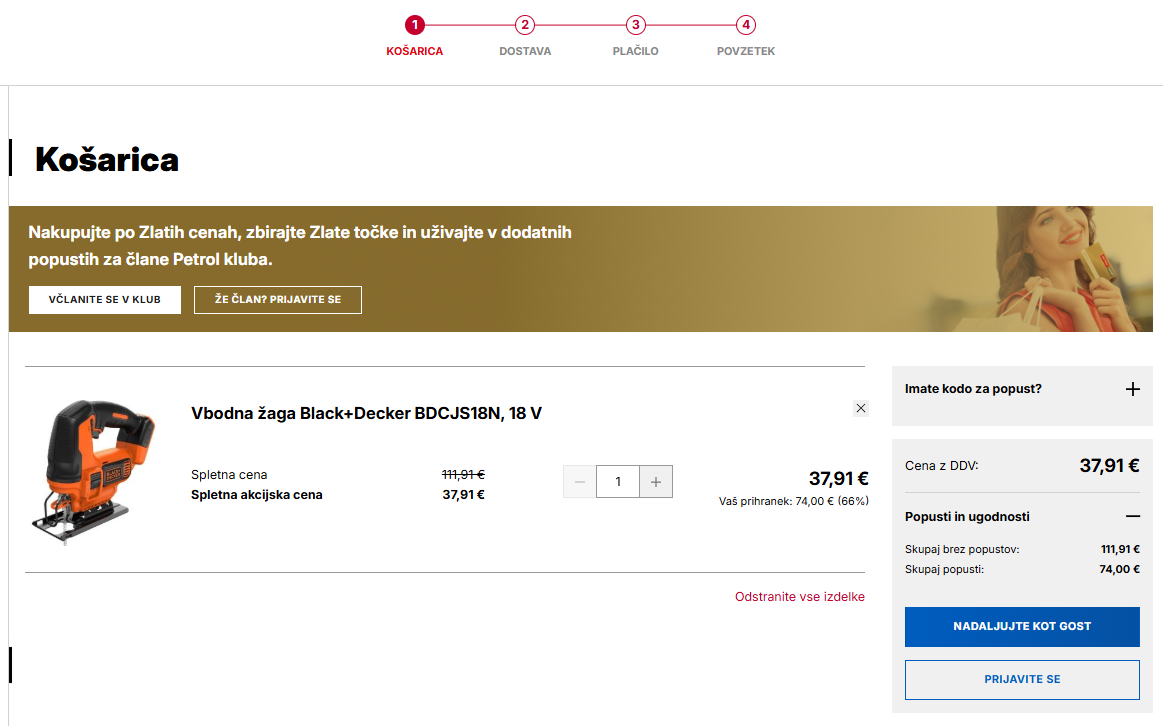Click Včlanite se v klub button
This screenshot has height=726, width=1163.
click(105, 300)
